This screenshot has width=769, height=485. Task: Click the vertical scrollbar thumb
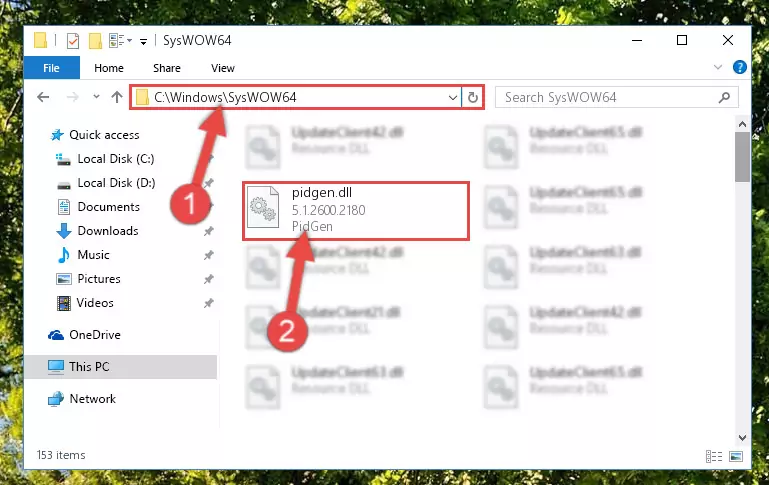click(x=742, y=157)
